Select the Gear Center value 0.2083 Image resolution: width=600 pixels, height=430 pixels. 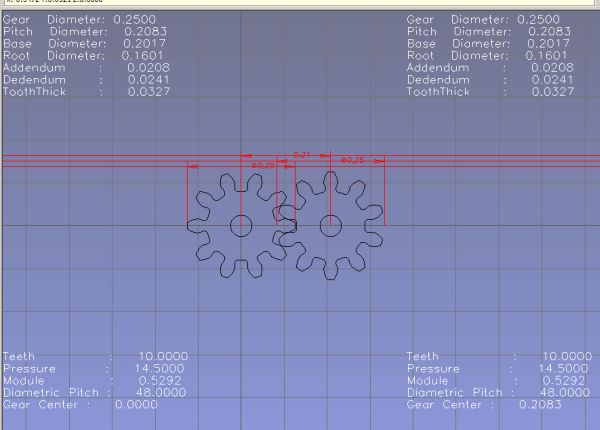(x=540, y=405)
